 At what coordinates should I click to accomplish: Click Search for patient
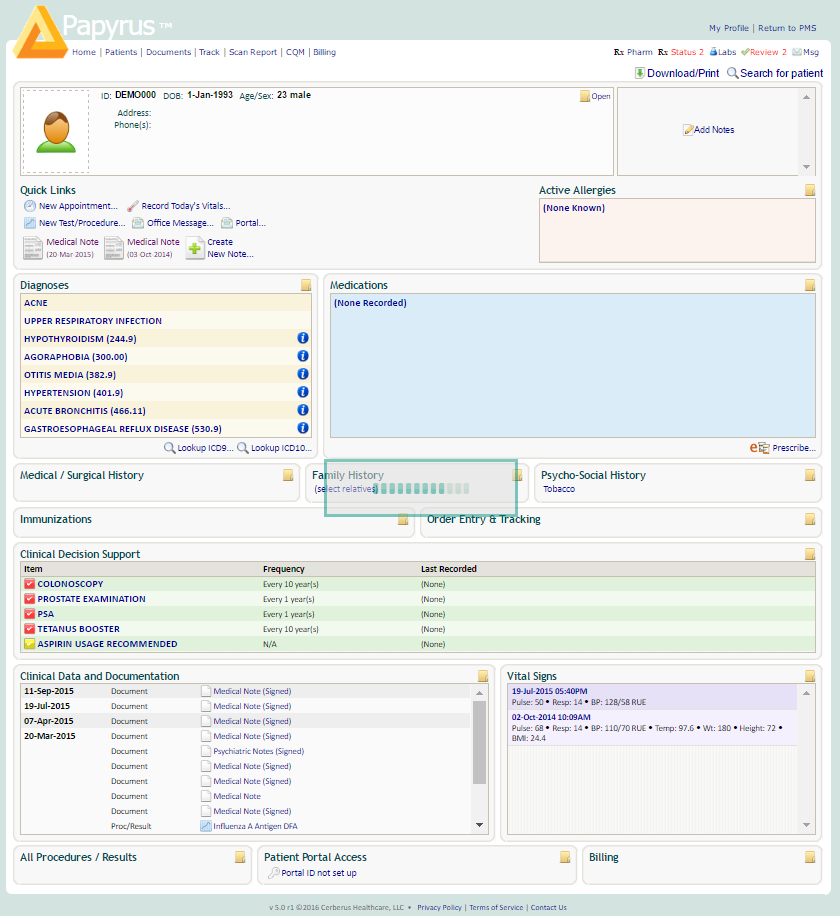pyautogui.click(x=775, y=73)
